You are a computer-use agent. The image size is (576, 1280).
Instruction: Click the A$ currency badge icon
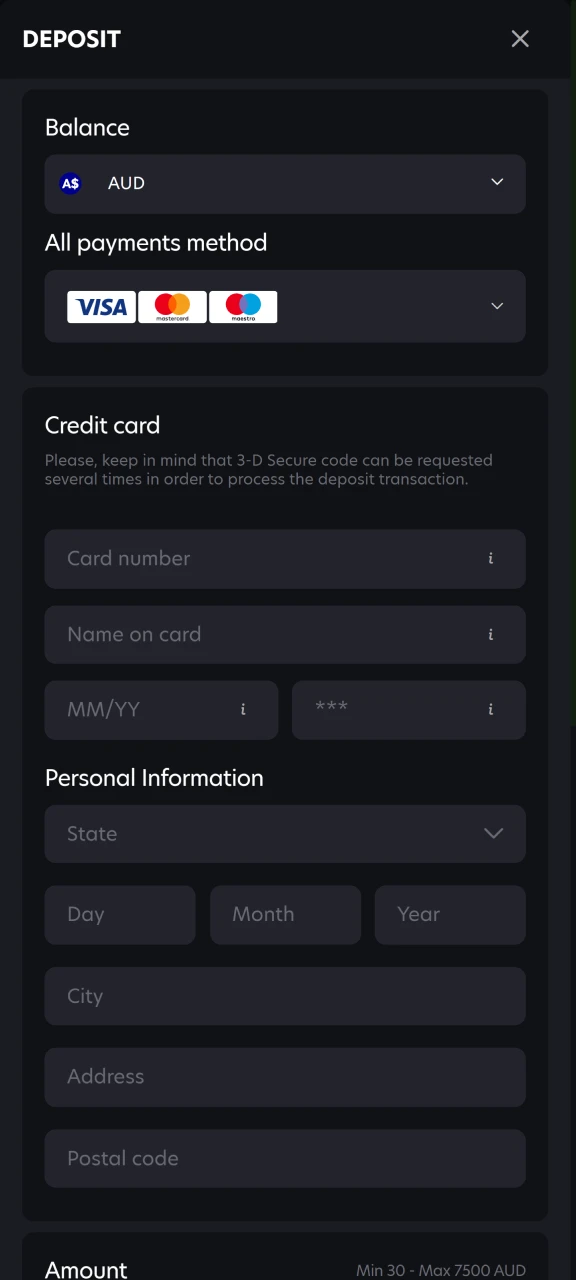(70, 183)
